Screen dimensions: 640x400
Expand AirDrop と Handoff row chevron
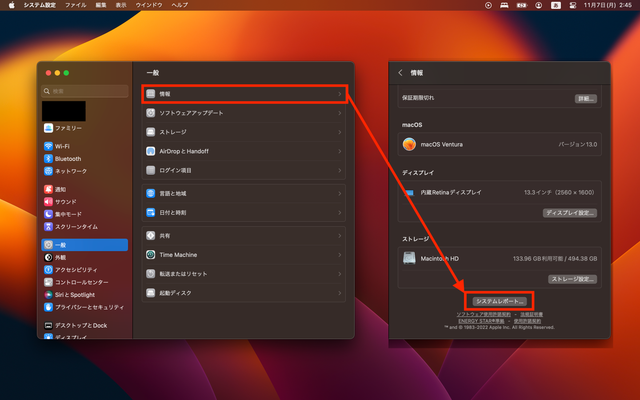pyautogui.click(x=340, y=151)
